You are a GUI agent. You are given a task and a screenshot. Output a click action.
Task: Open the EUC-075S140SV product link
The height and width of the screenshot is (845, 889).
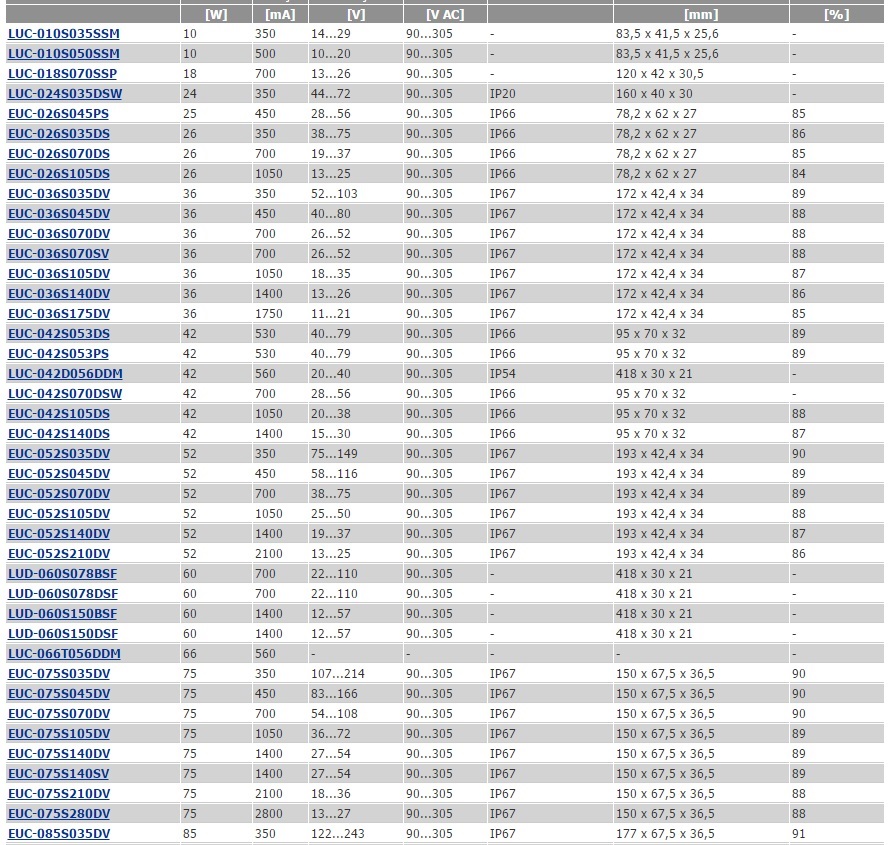pos(58,774)
